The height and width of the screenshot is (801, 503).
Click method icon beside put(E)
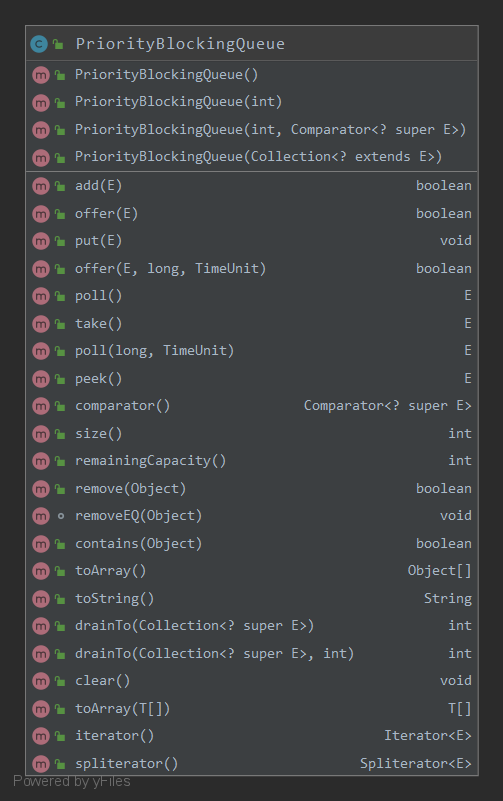tap(40, 241)
